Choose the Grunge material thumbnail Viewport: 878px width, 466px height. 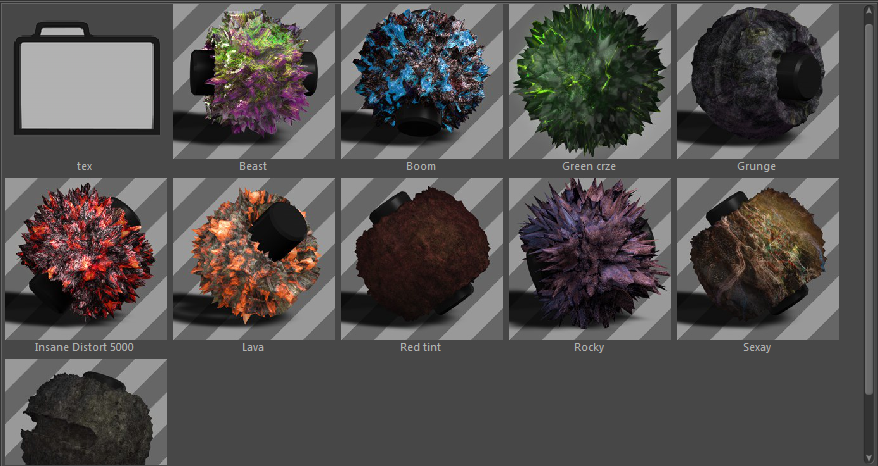tap(757, 82)
